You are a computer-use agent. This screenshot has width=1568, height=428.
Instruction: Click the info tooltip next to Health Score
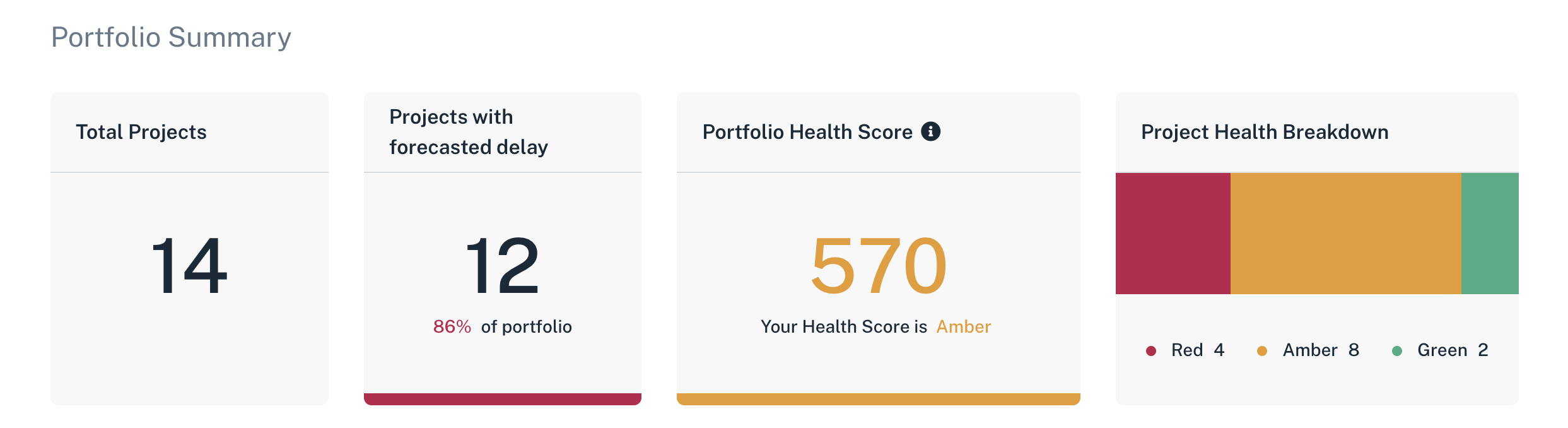(932, 132)
